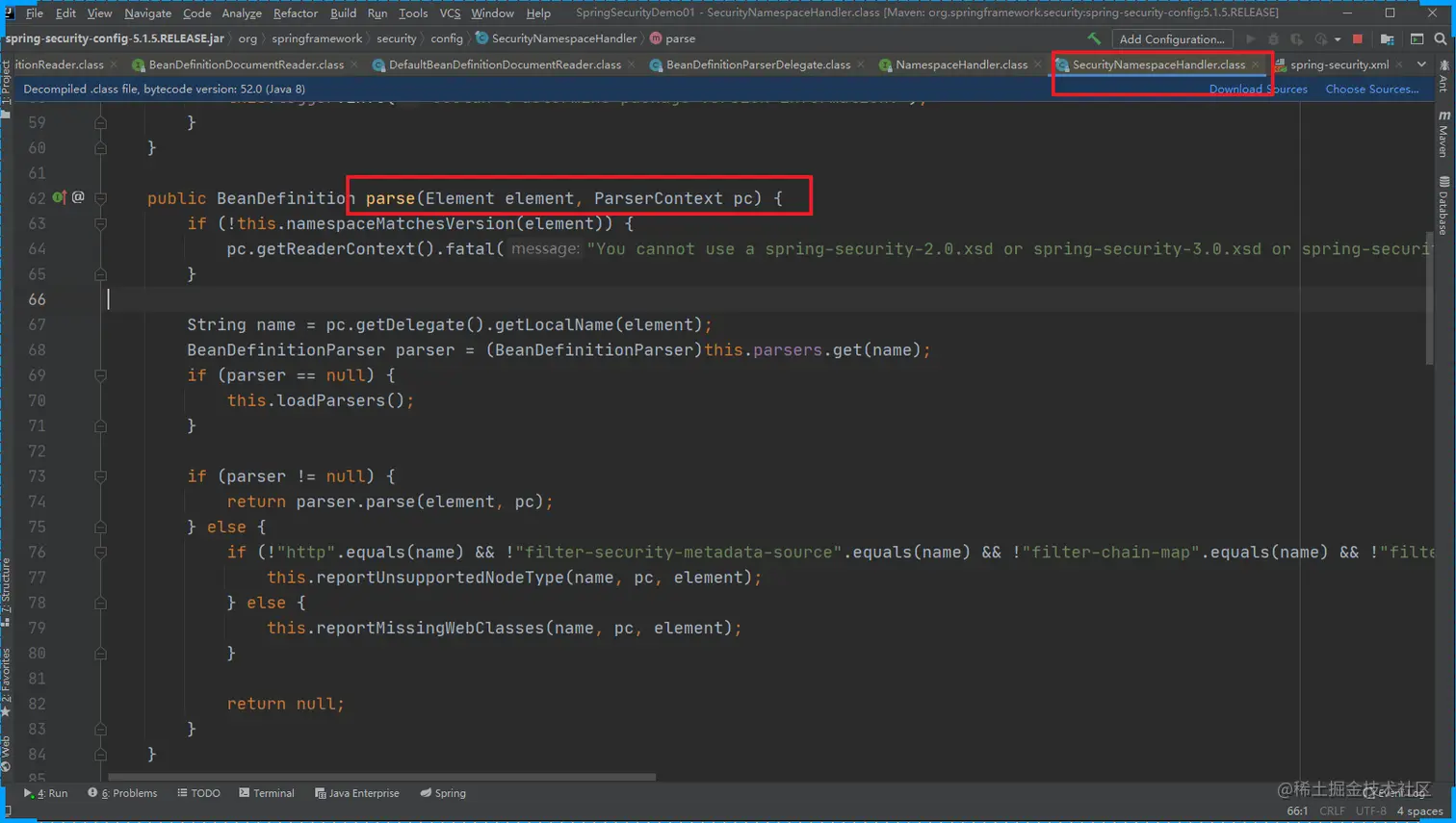
Task: Click the Download Sources link
Action: pyautogui.click(x=1258, y=89)
